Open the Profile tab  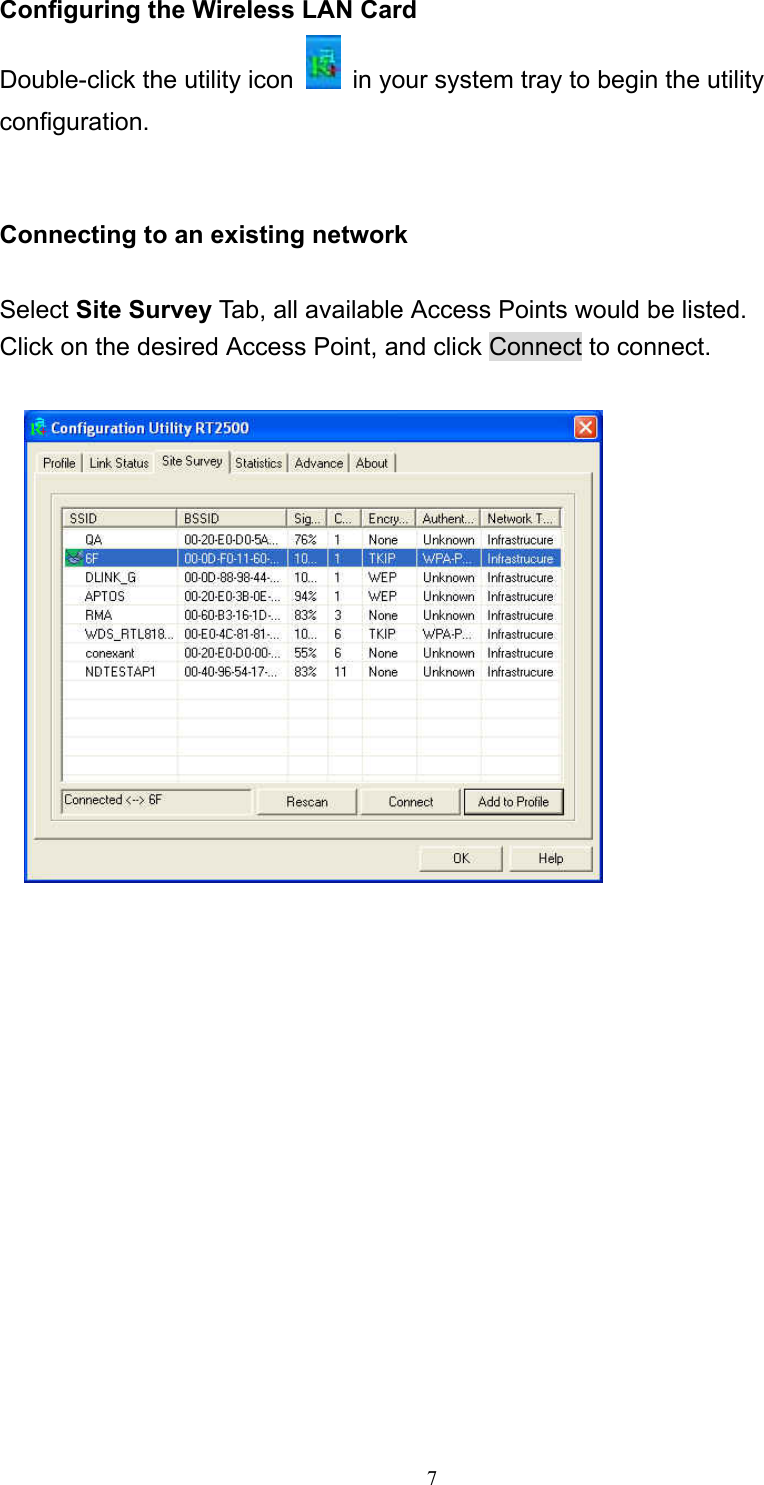pyautogui.click(x=59, y=463)
